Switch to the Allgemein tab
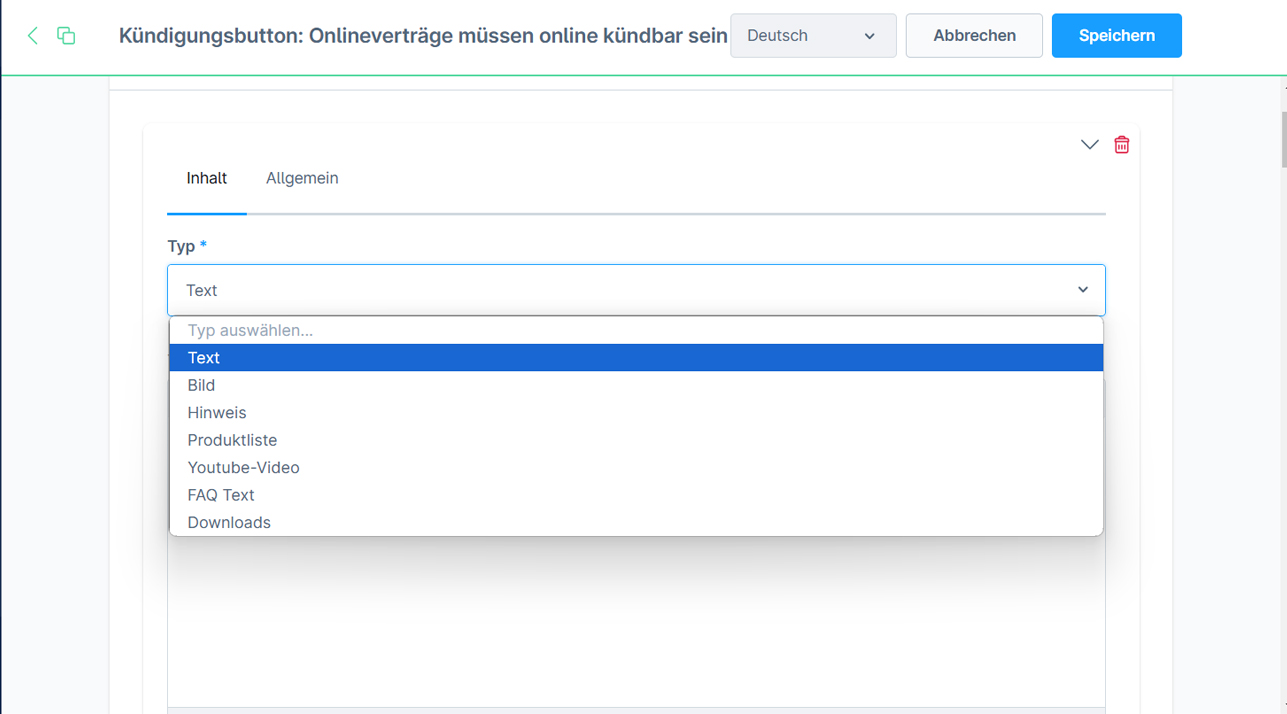Viewport: 1287px width, 714px height. 302,178
